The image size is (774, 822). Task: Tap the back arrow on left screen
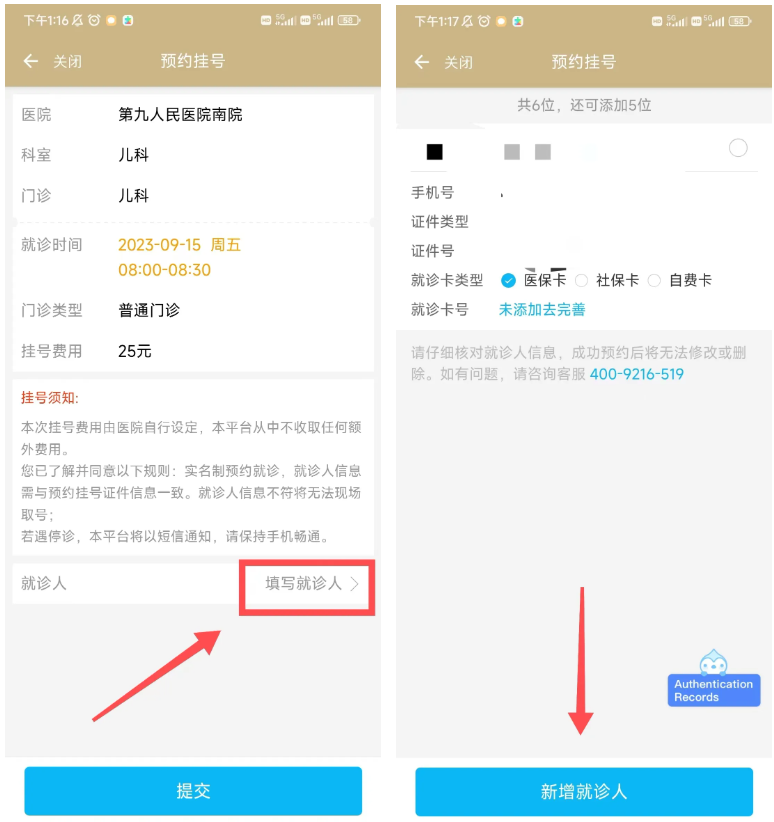point(31,61)
